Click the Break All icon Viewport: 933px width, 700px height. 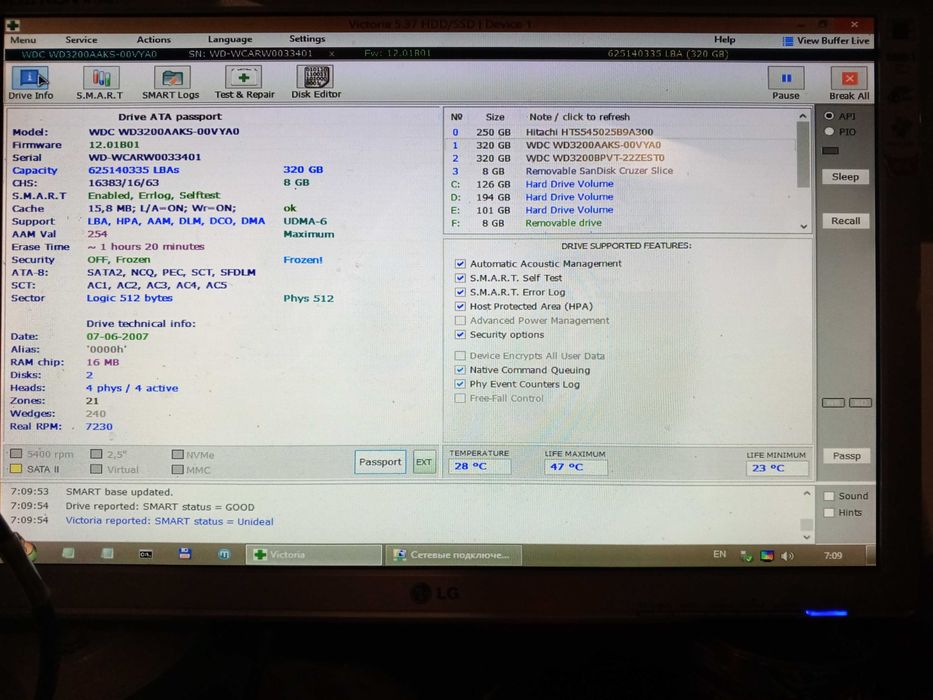(849, 79)
